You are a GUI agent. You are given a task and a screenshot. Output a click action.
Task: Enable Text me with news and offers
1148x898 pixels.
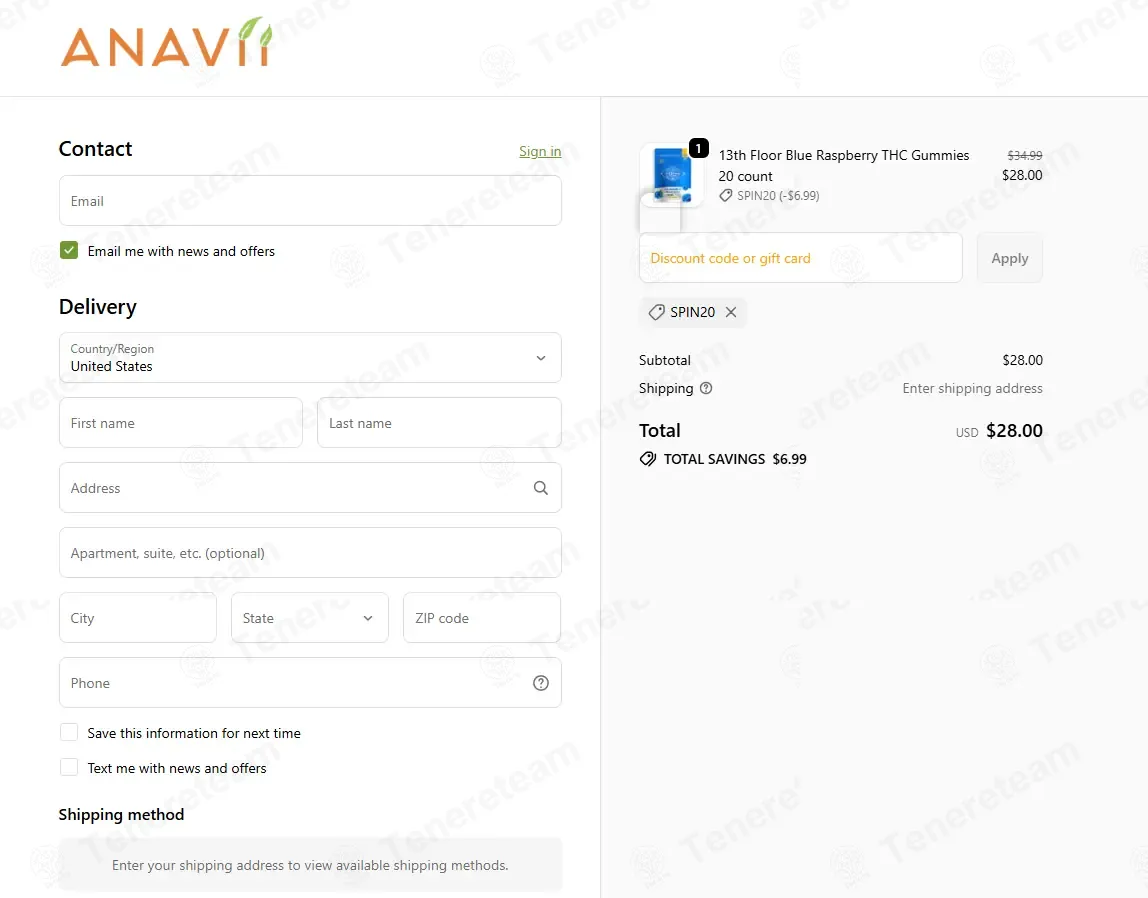(x=69, y=767)
